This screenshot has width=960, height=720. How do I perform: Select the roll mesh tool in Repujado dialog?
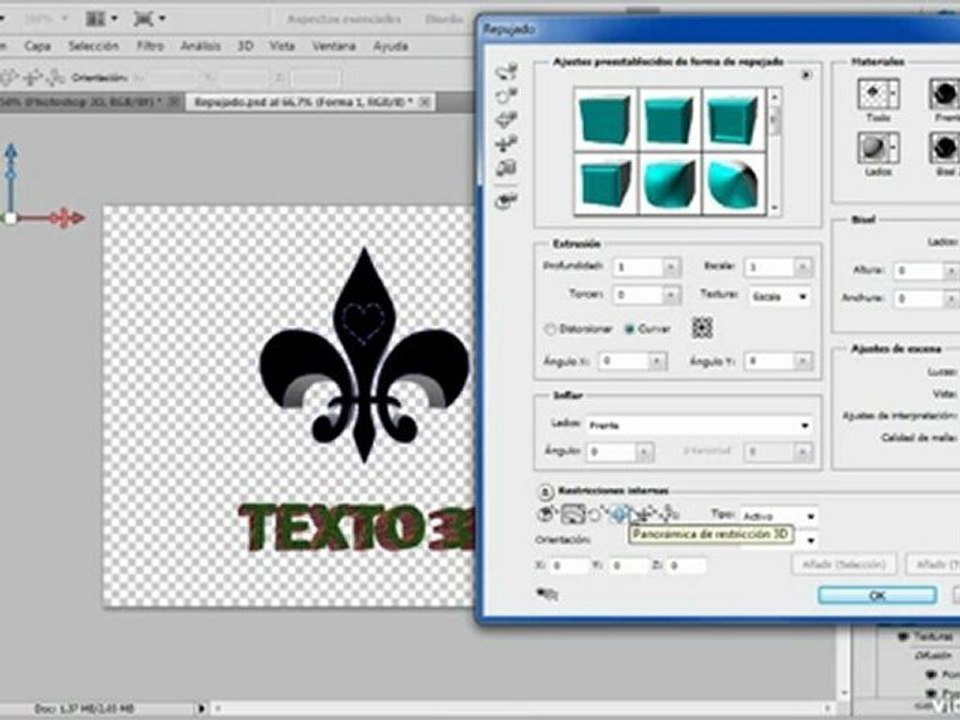click(506, 96)
